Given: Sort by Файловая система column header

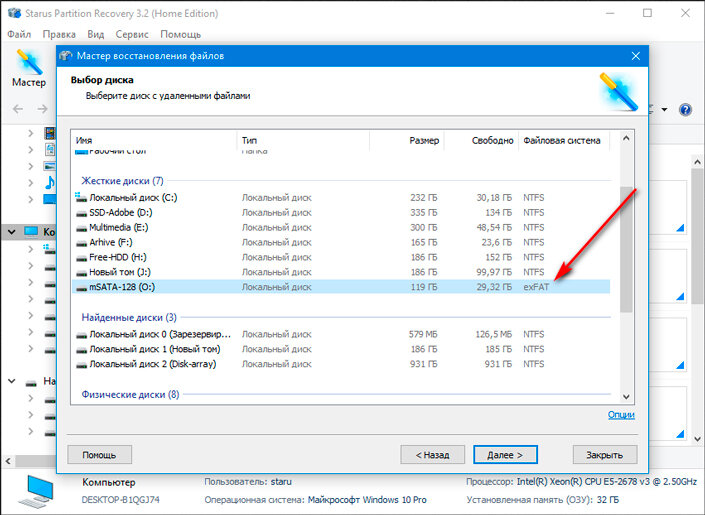Looking at the screenshot, I should [564, 140].
